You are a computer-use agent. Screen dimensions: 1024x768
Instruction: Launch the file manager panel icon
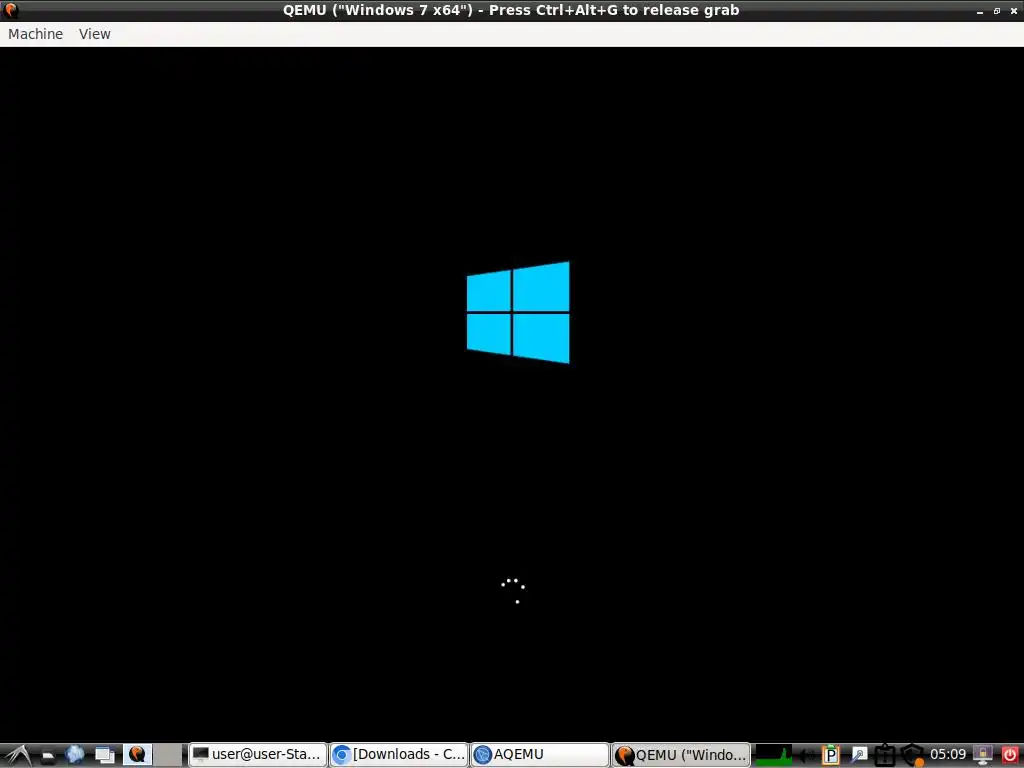coord(48,756)
